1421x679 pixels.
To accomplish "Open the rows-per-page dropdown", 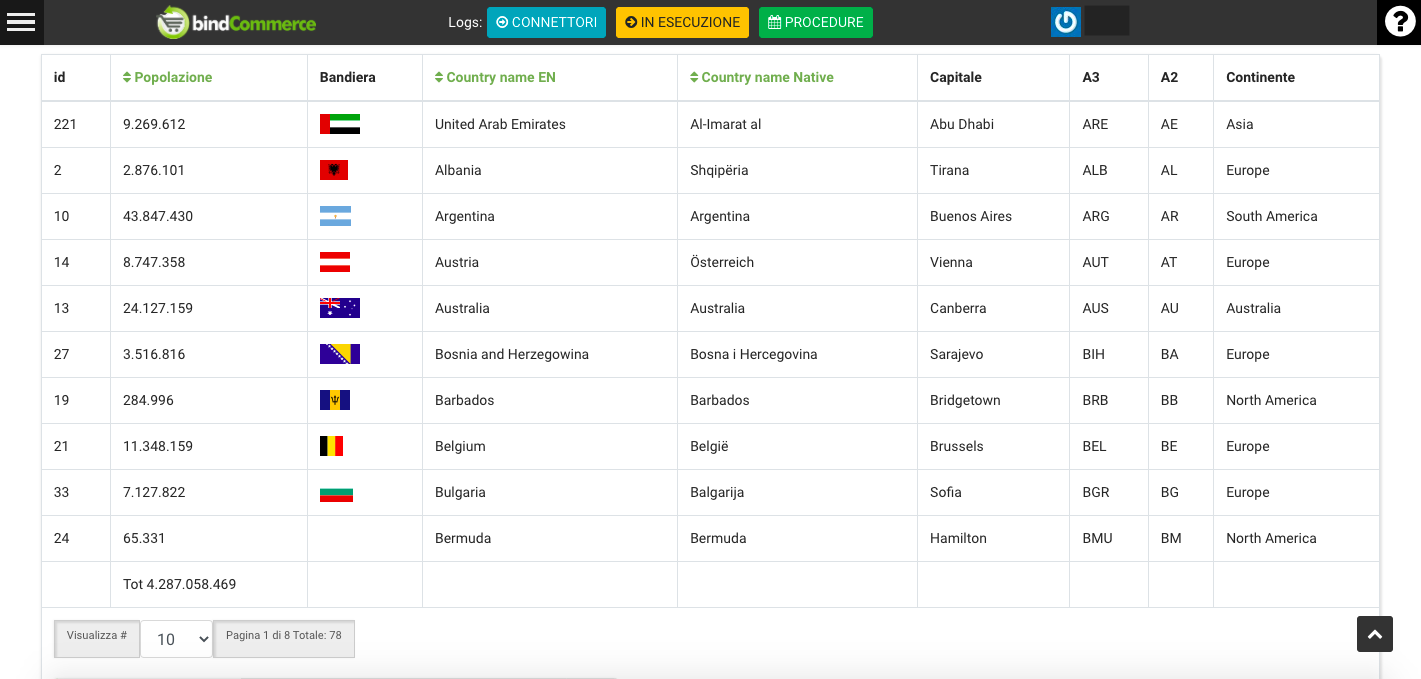I will pyautogui.click(x=177, y=639).
